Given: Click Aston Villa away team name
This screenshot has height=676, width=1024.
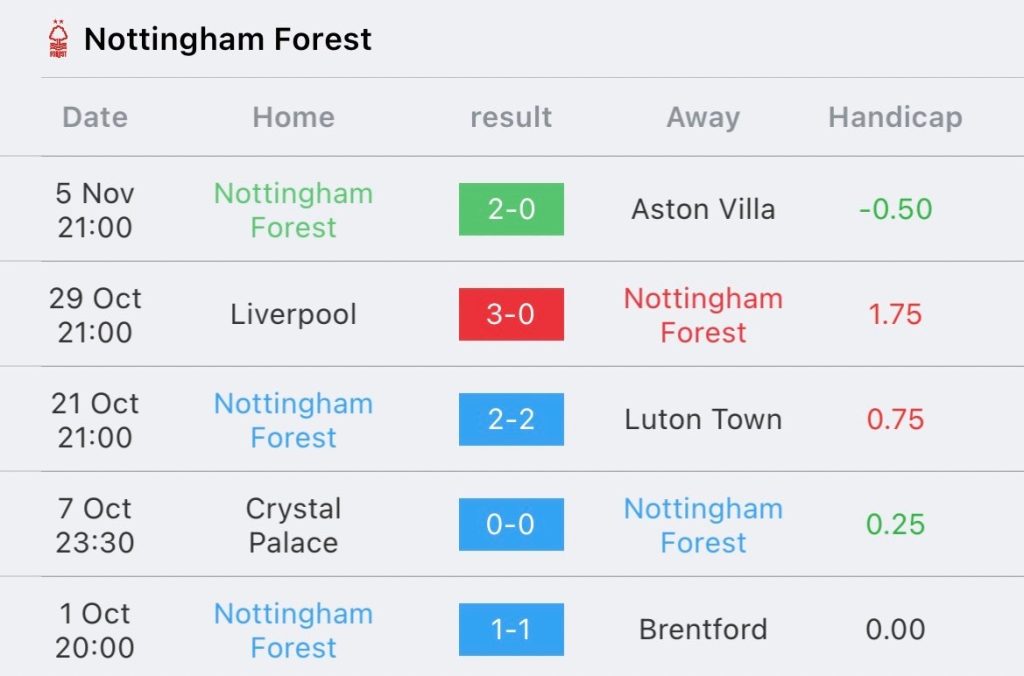Looking at the screenshot, I should (703, 210).
